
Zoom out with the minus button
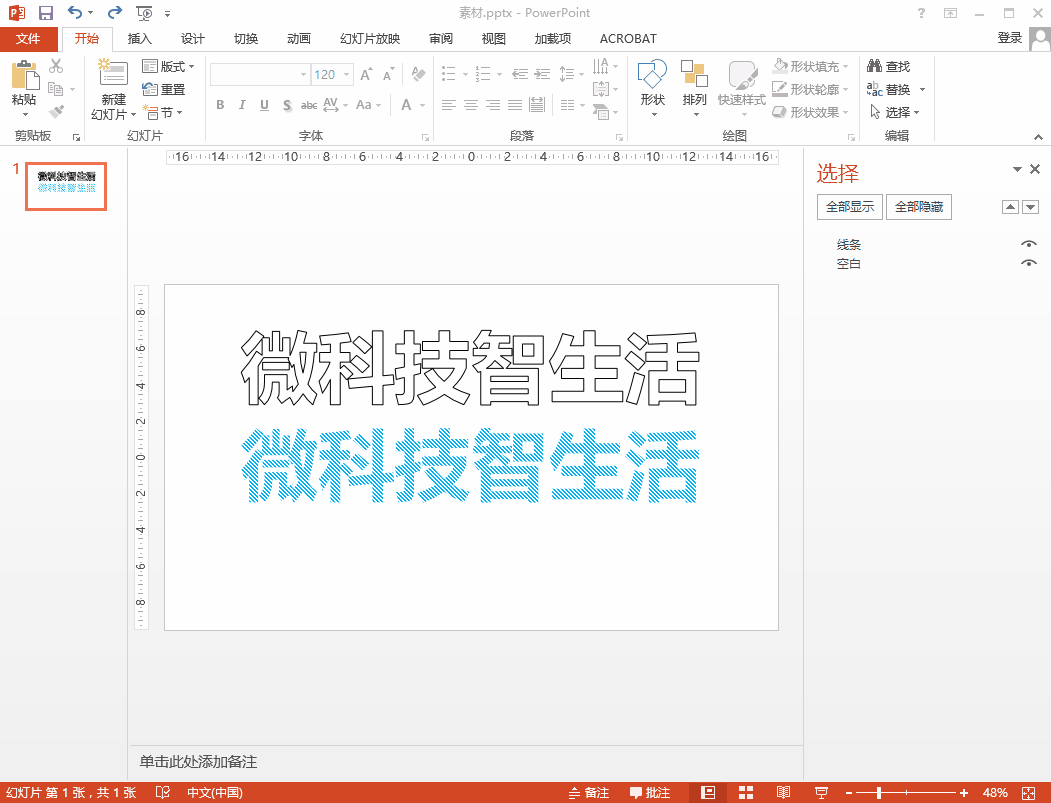pyautogui.click(x=849, y=793)
